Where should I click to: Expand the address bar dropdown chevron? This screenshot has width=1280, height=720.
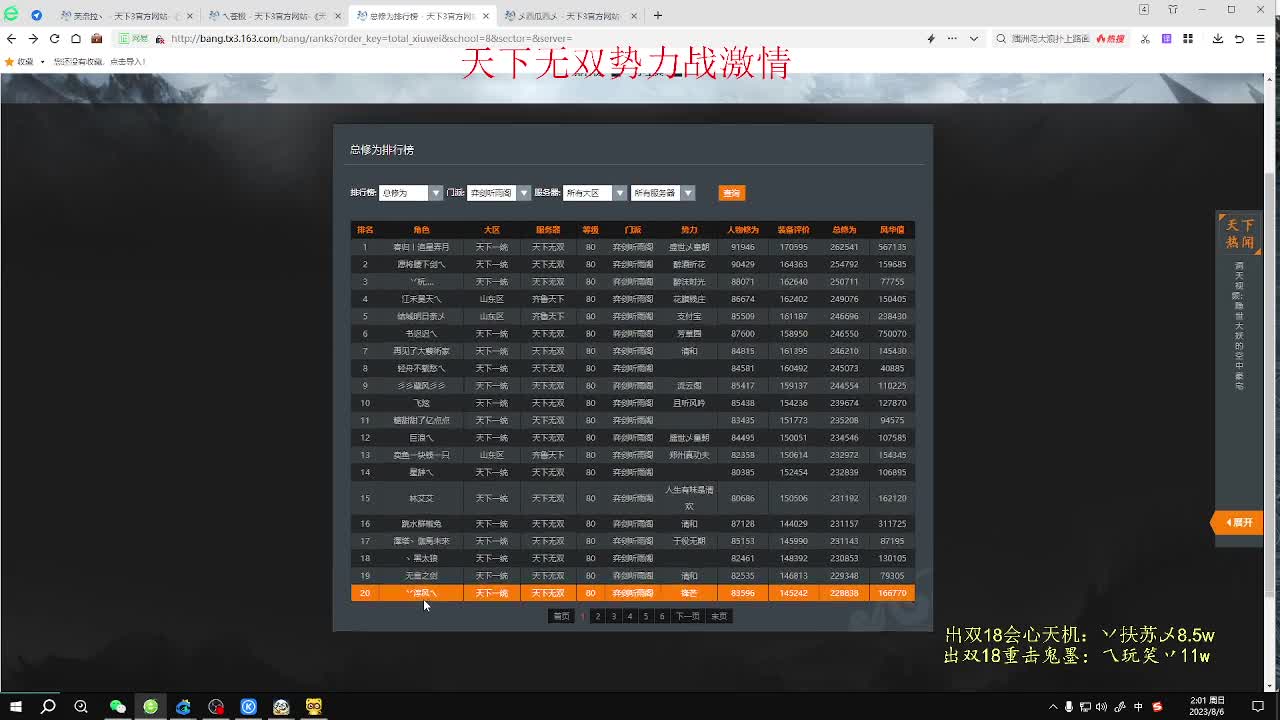click(x=973, y=39)
